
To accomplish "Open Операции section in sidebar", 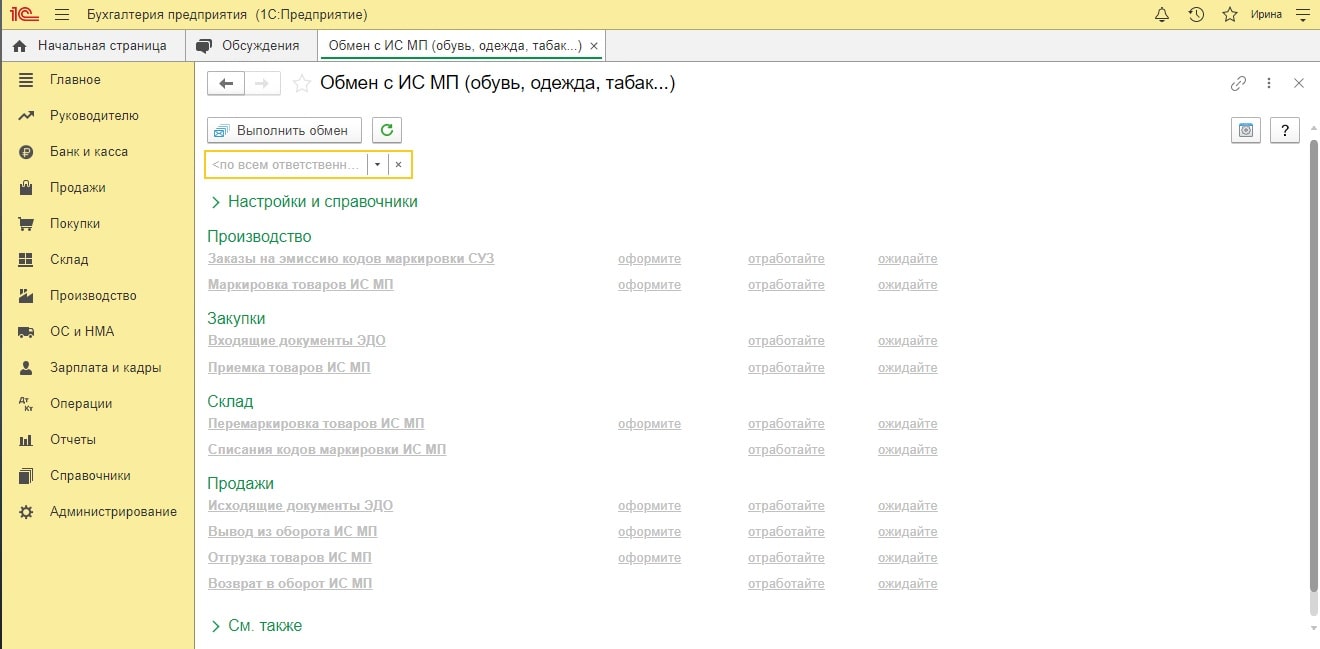I will point(81,404).
